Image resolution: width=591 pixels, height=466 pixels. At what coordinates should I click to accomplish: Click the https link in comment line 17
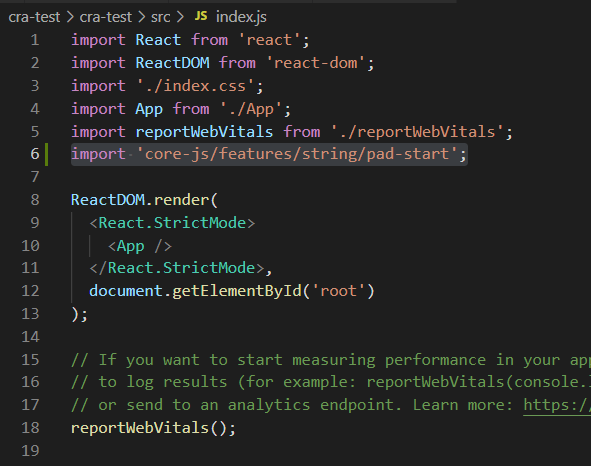[557, 405]
